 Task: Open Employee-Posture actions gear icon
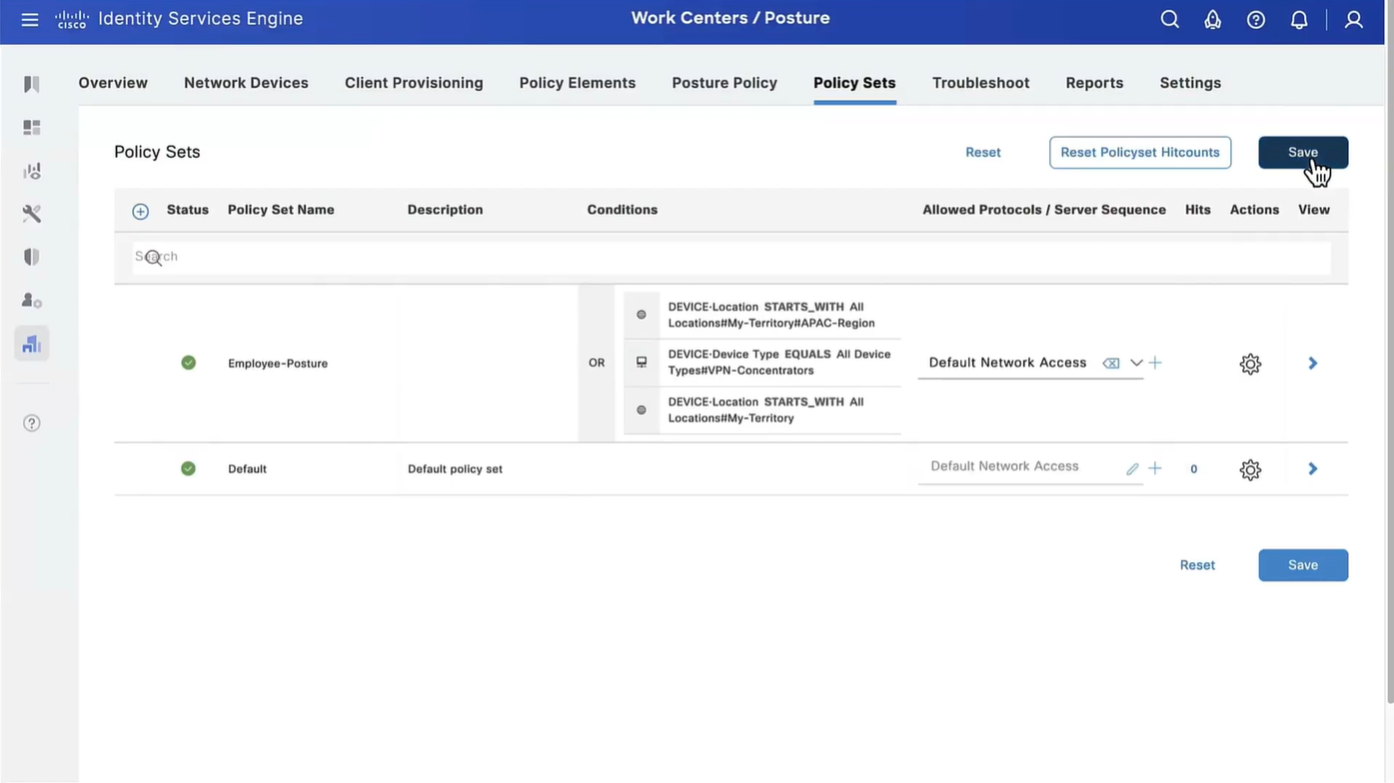1250,364
